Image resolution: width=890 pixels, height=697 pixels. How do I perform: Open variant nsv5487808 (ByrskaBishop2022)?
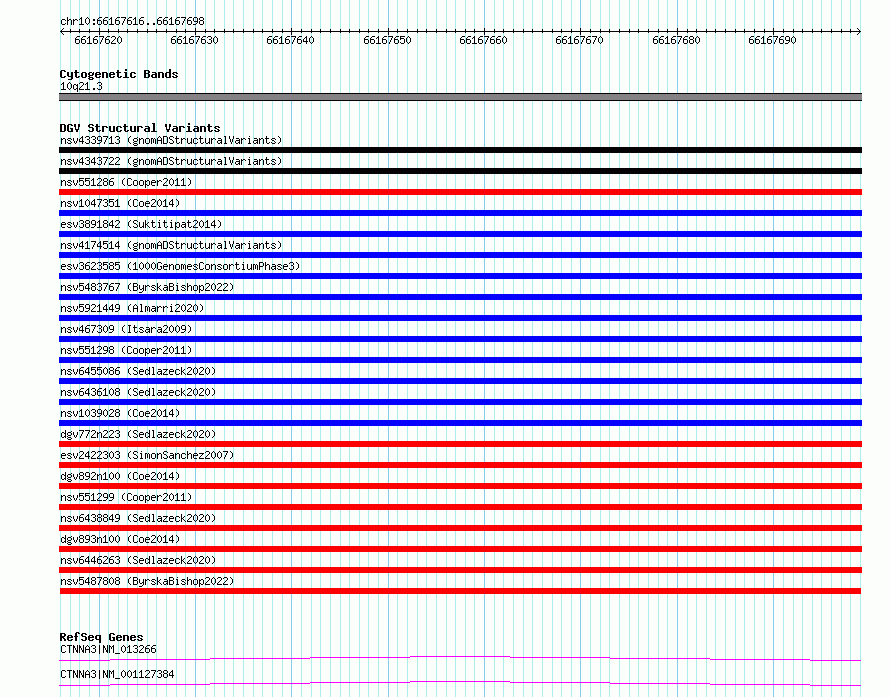tap(147, 581)
